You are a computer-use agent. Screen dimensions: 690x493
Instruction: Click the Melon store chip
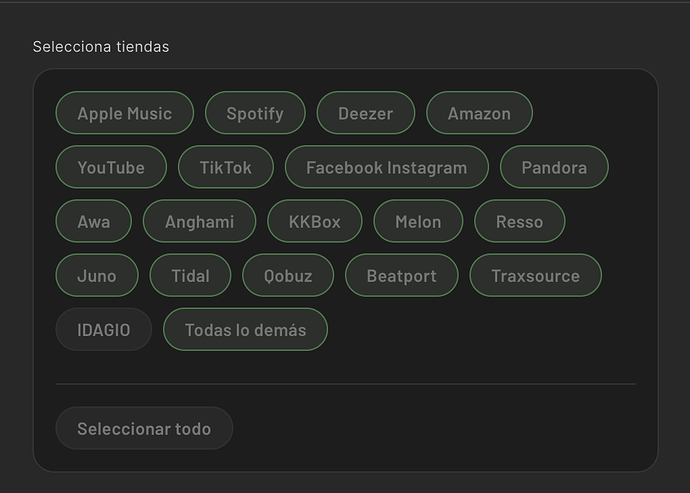click(x=418, y=221)
